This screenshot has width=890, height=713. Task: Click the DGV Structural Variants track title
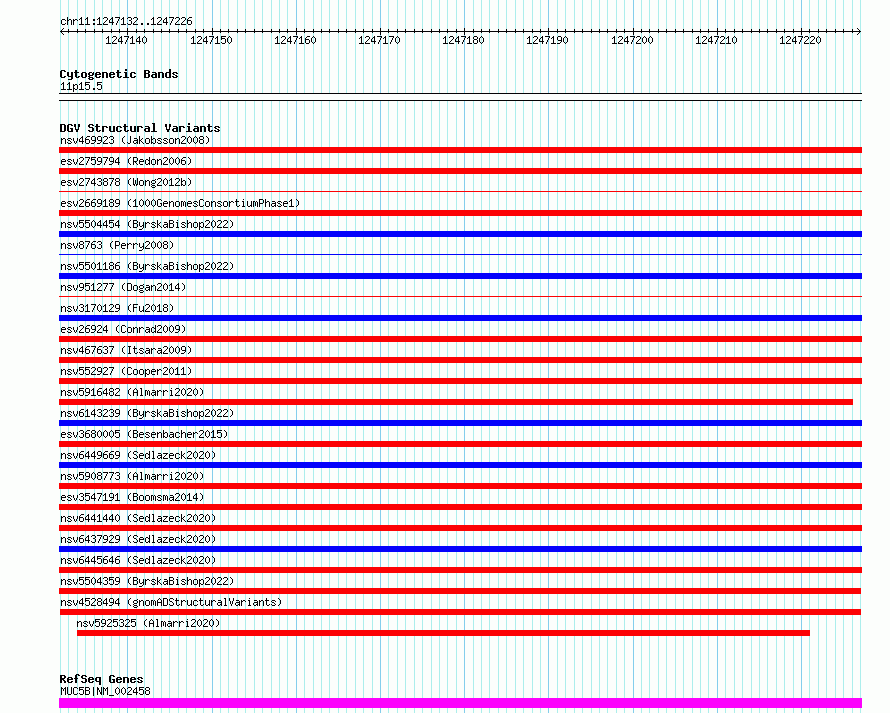140,128
